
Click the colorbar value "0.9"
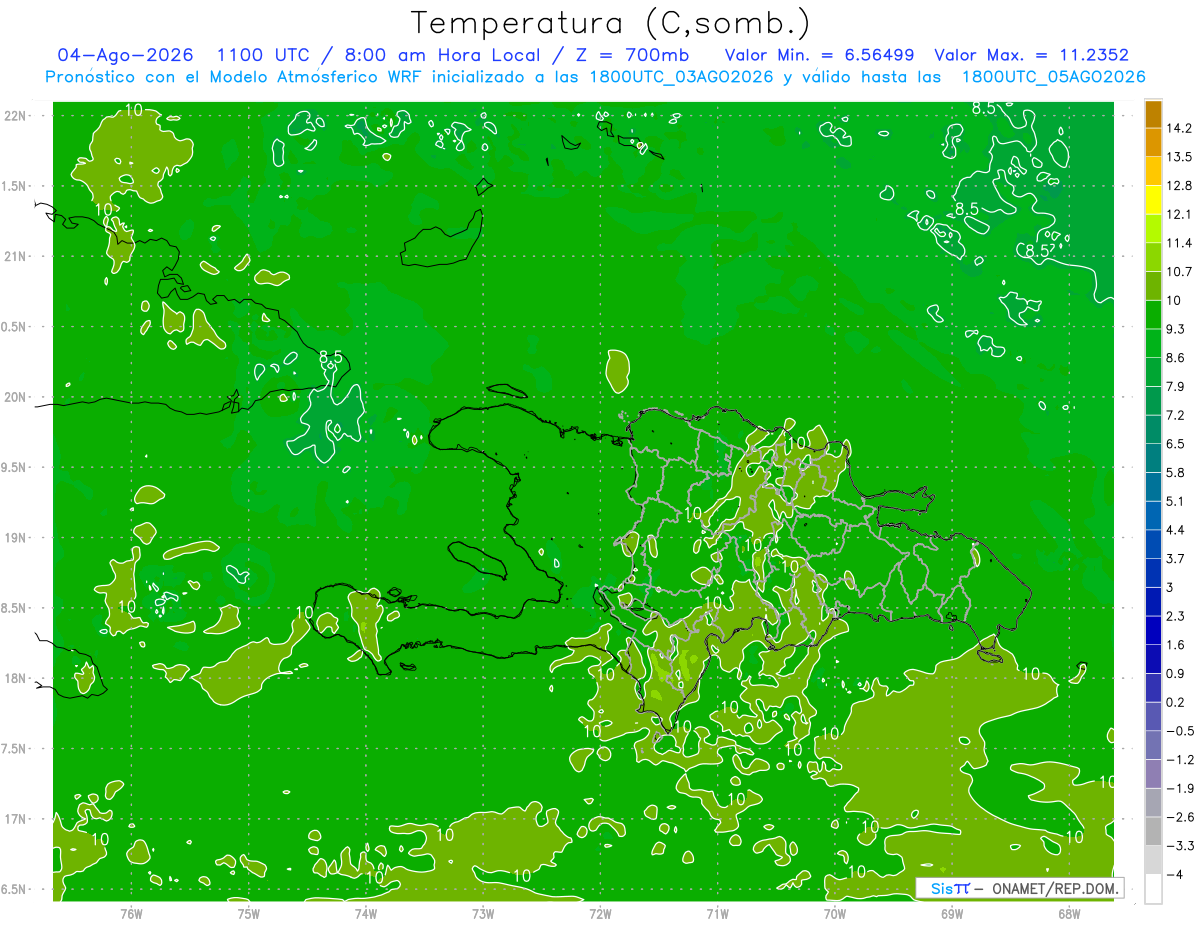point(1176,674)
